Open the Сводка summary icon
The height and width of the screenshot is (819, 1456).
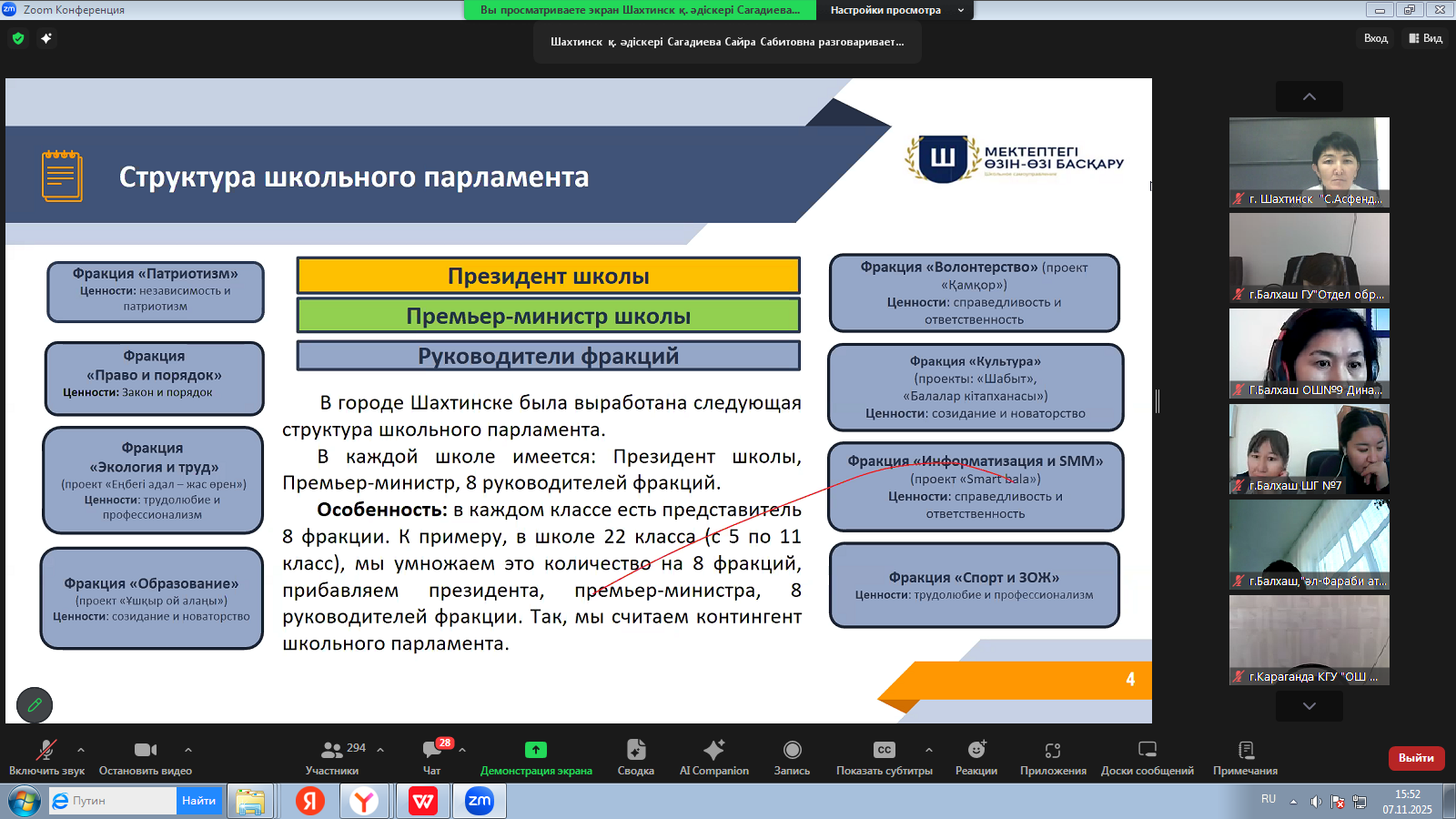(x=635, y=757)
